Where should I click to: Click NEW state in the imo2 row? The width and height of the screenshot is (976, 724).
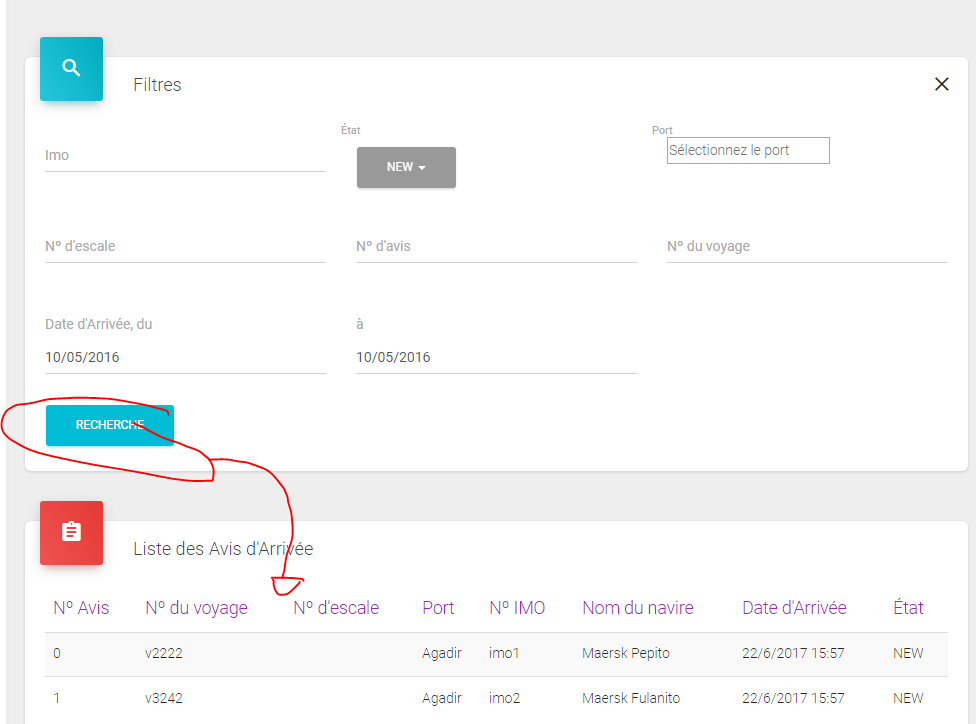(x=908, y=698)
